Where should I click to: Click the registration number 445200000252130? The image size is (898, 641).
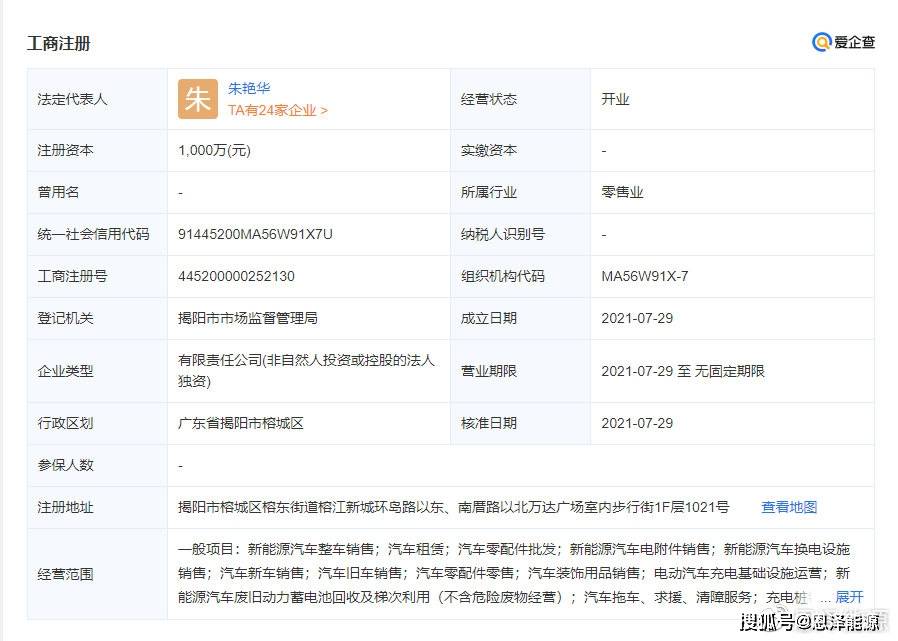tap(236, 276)
